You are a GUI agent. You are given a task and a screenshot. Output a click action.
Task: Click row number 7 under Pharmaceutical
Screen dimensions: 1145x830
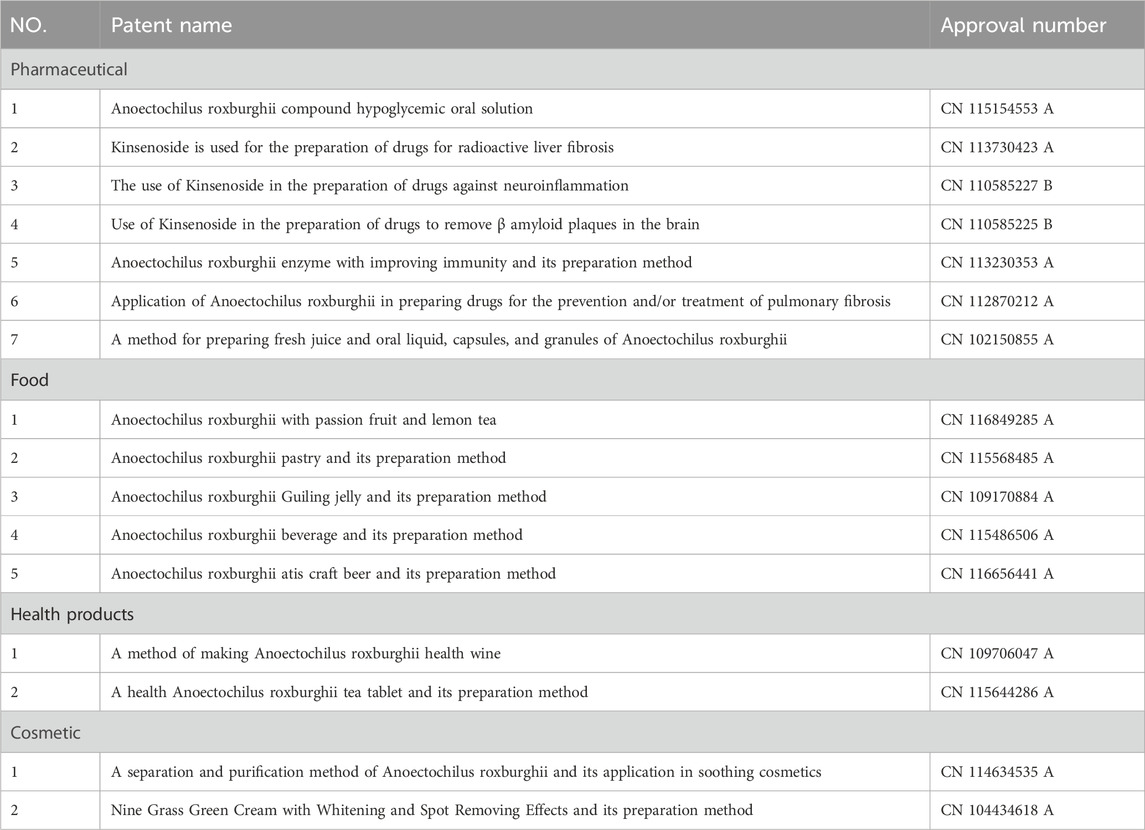pyautogui.click(x=14, y=339)
